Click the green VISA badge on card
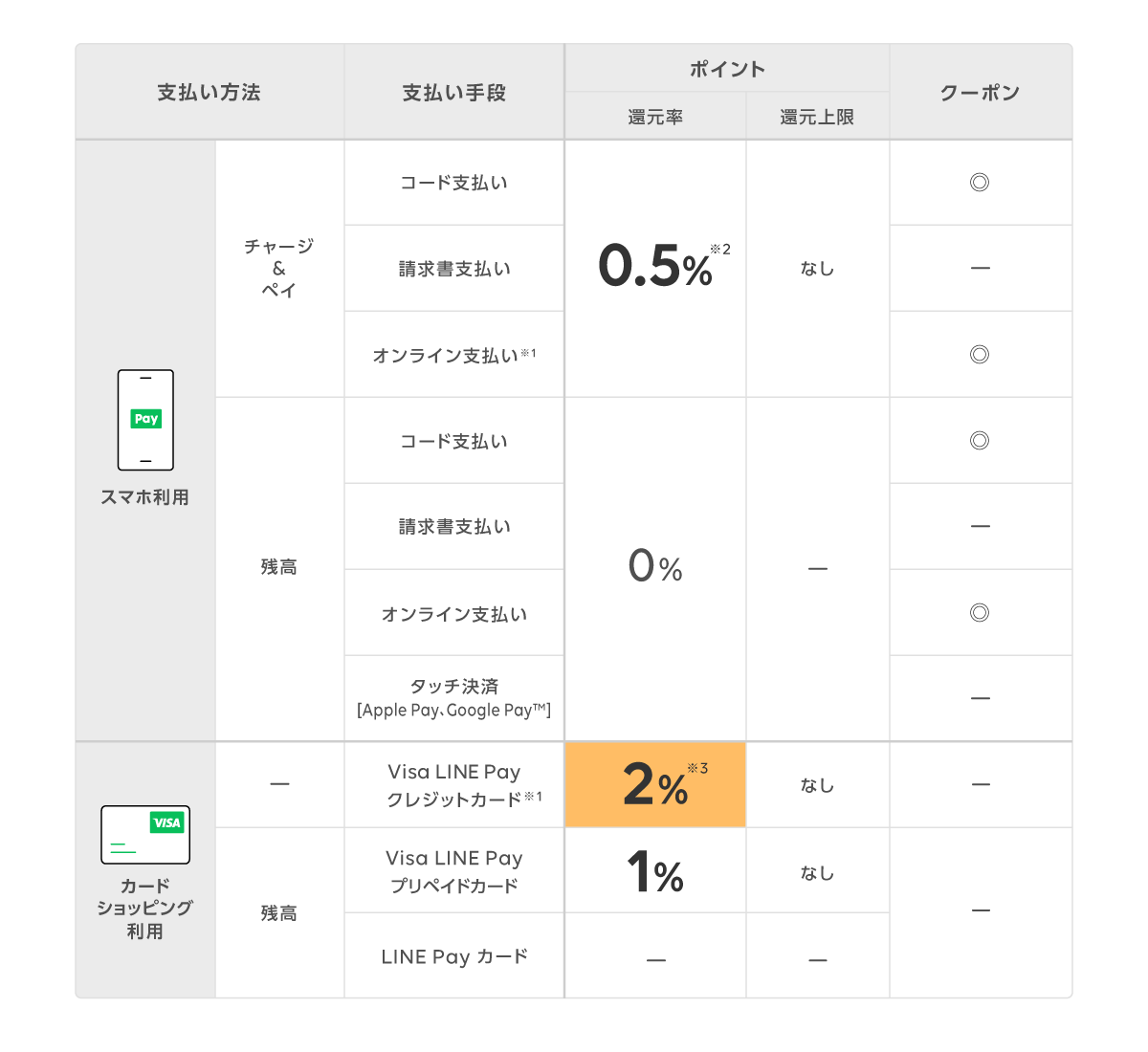The height and width of the screenshot is (1052, 1148). [166, 822]
